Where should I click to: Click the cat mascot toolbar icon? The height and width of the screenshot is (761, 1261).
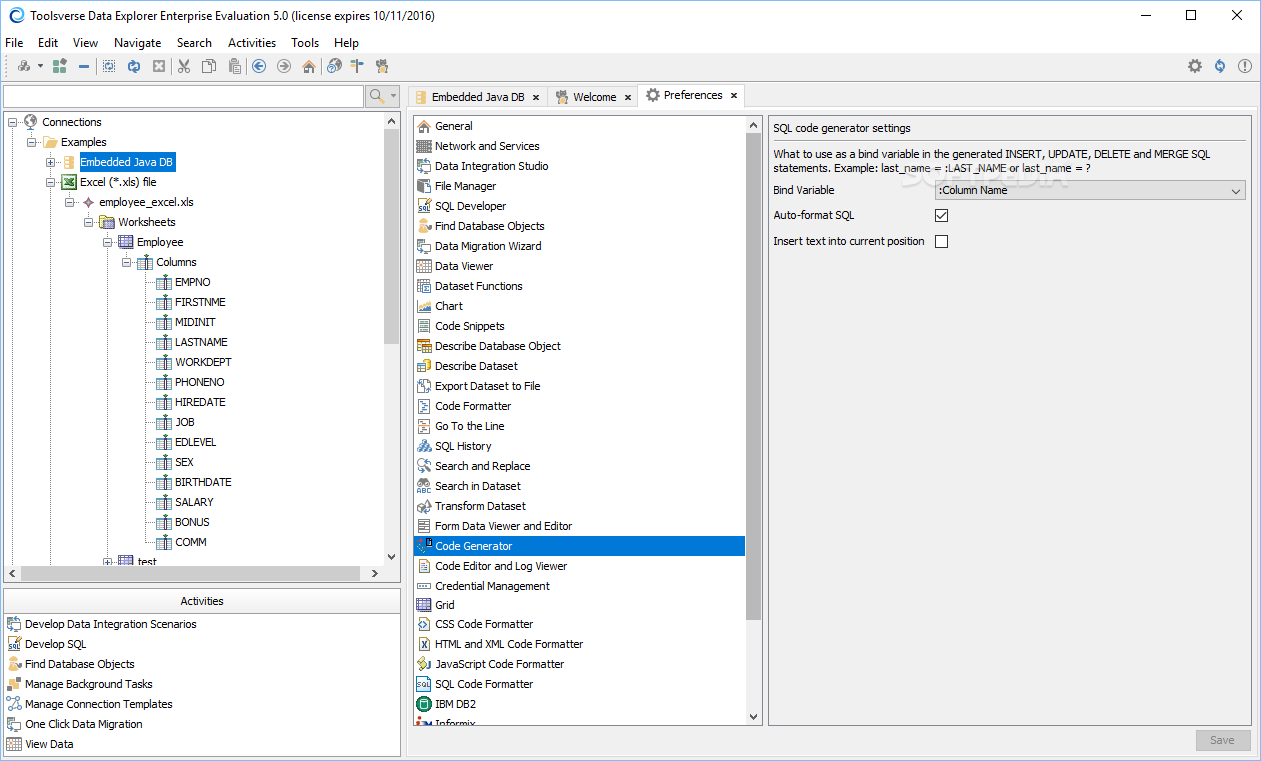[x=382, y=66]
